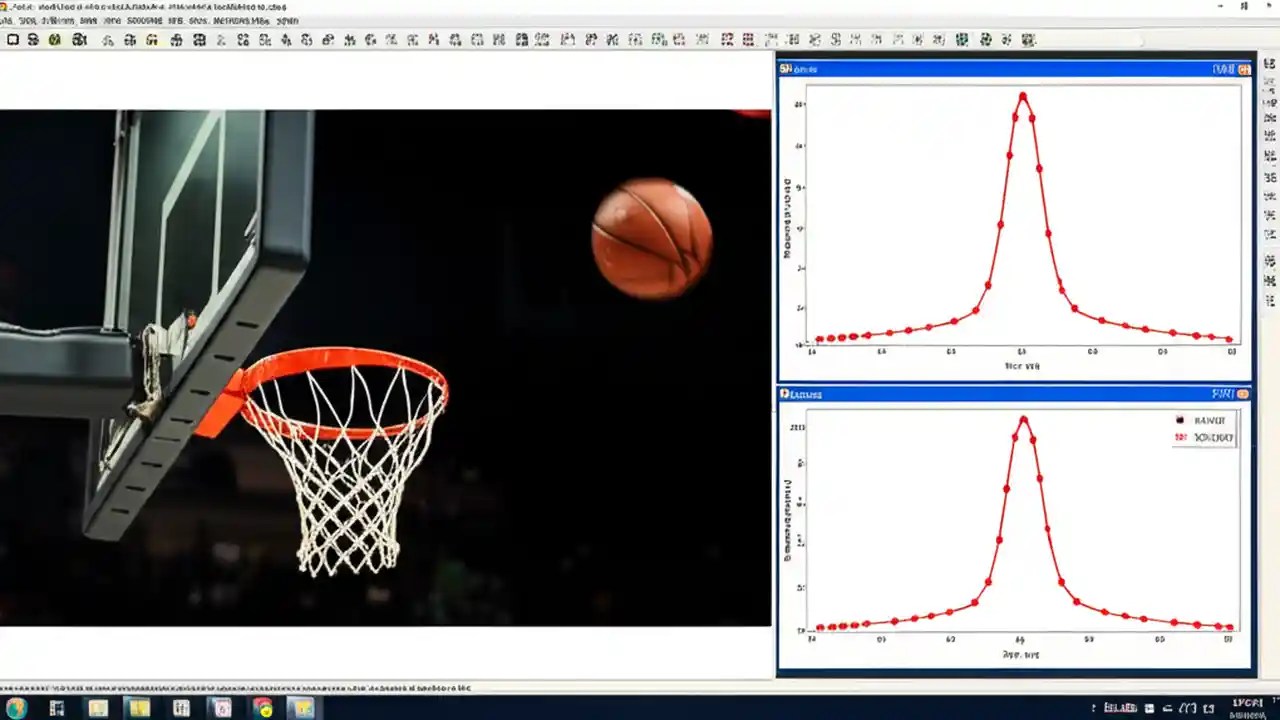1280x720 pixels.
Task: Click the red data point at the upper plot's peak
Action: point(1022,96)
